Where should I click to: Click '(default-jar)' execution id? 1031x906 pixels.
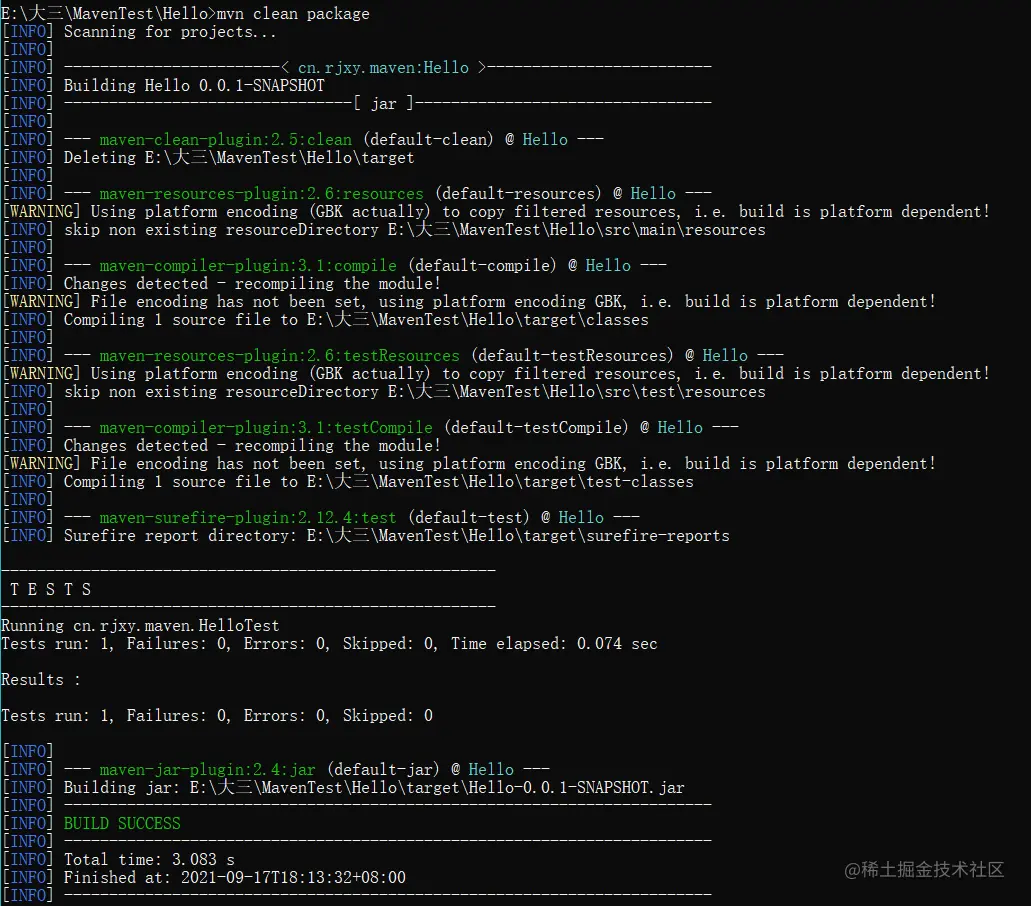(383, 770)
